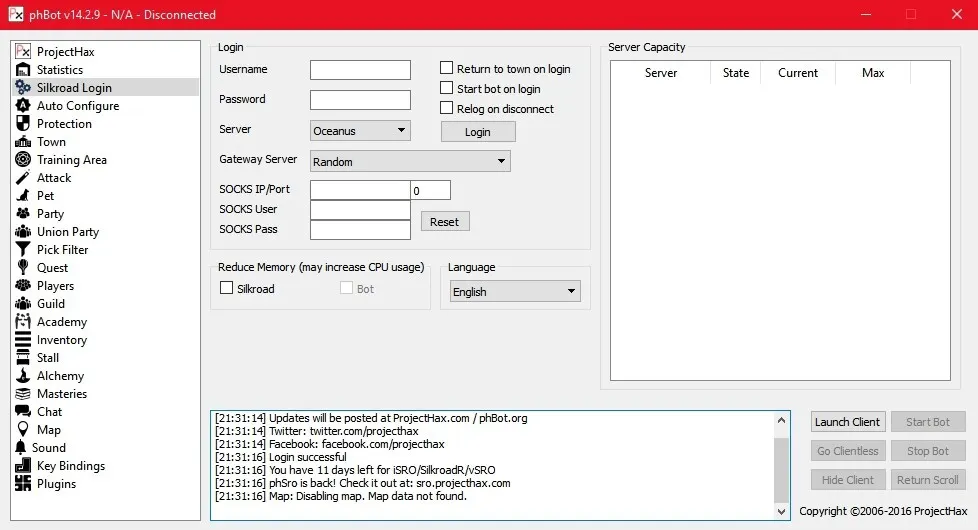
Task: Click the phBot logo in title bar
Action: (16, 14)
